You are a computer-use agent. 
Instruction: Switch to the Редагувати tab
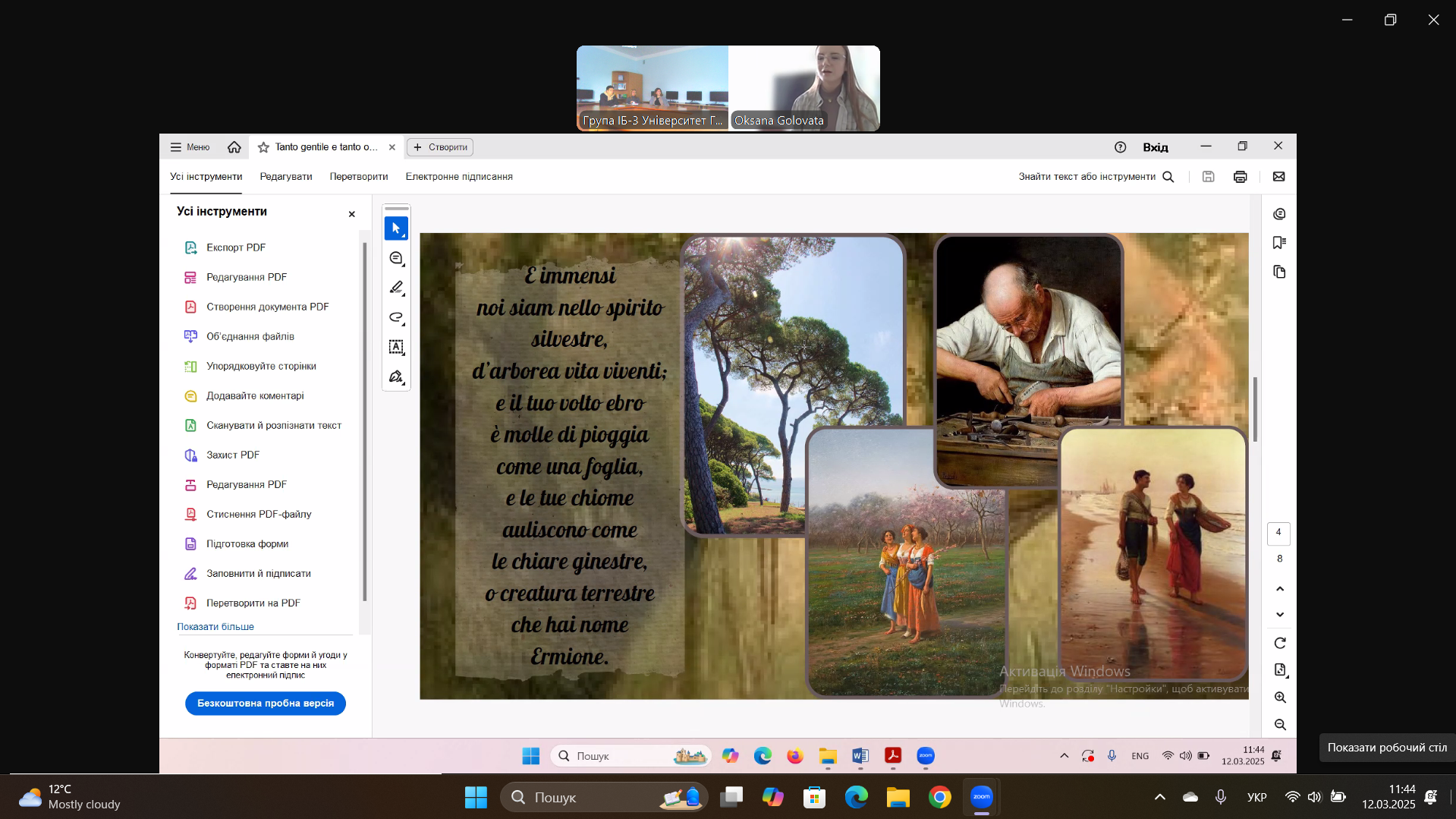point(286,177)
